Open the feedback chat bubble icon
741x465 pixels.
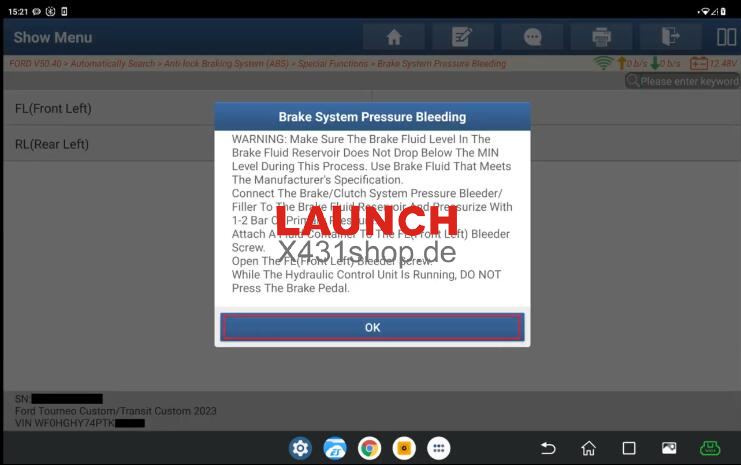pos(532,37)
